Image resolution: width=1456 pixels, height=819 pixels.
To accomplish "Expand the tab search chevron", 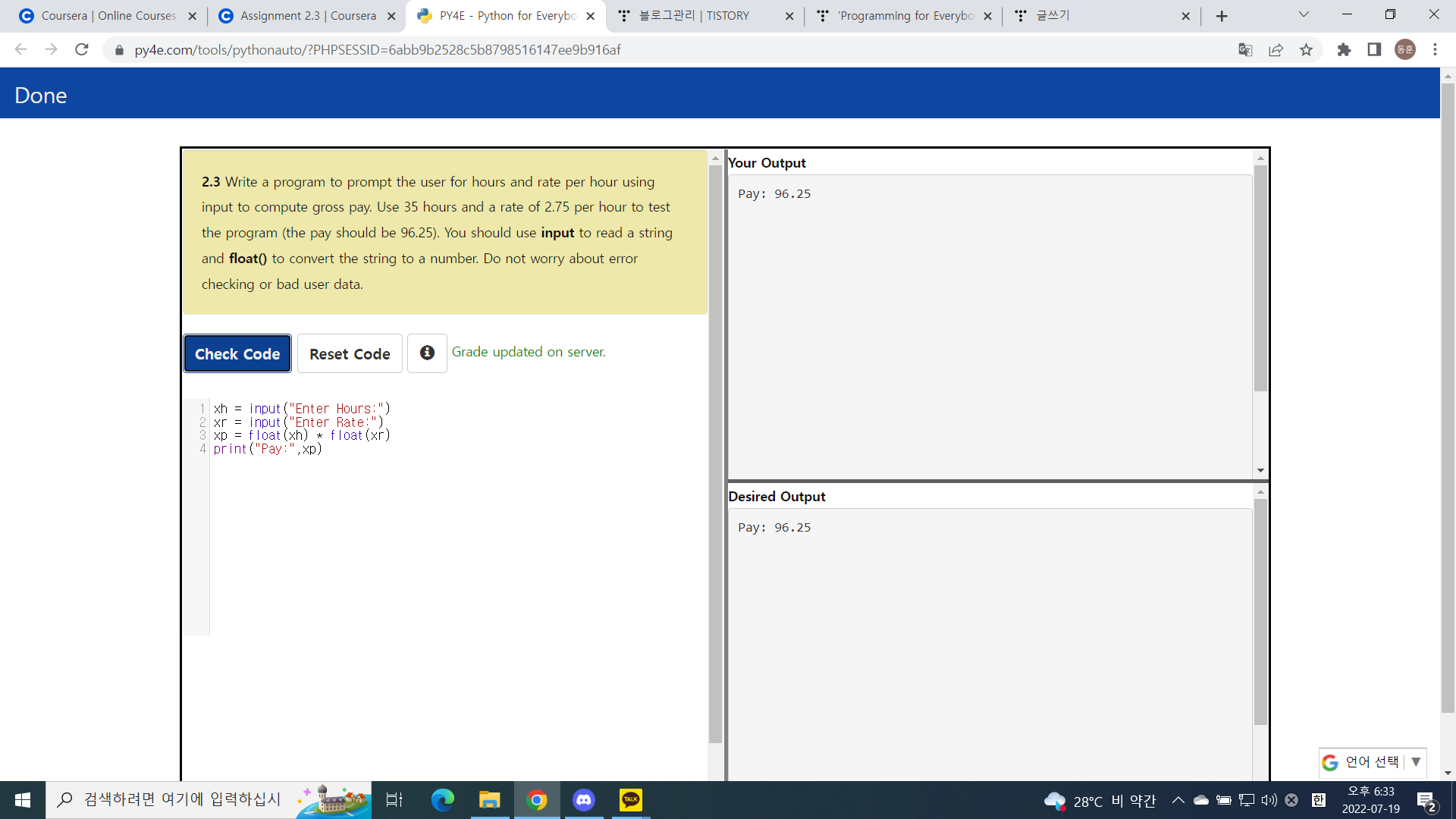I will pyautogui.click(x=1304, y=15).
